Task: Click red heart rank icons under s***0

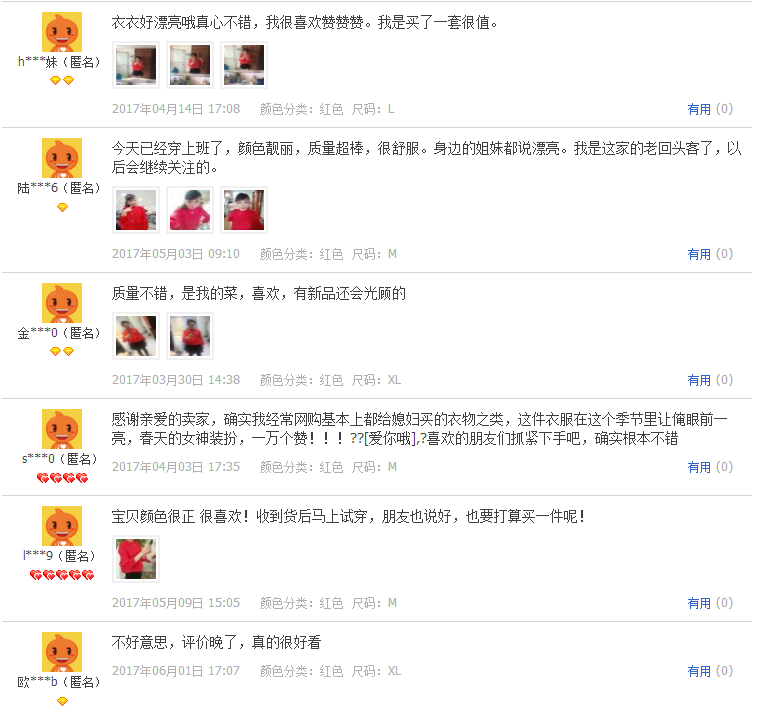Action: [62, 478]
